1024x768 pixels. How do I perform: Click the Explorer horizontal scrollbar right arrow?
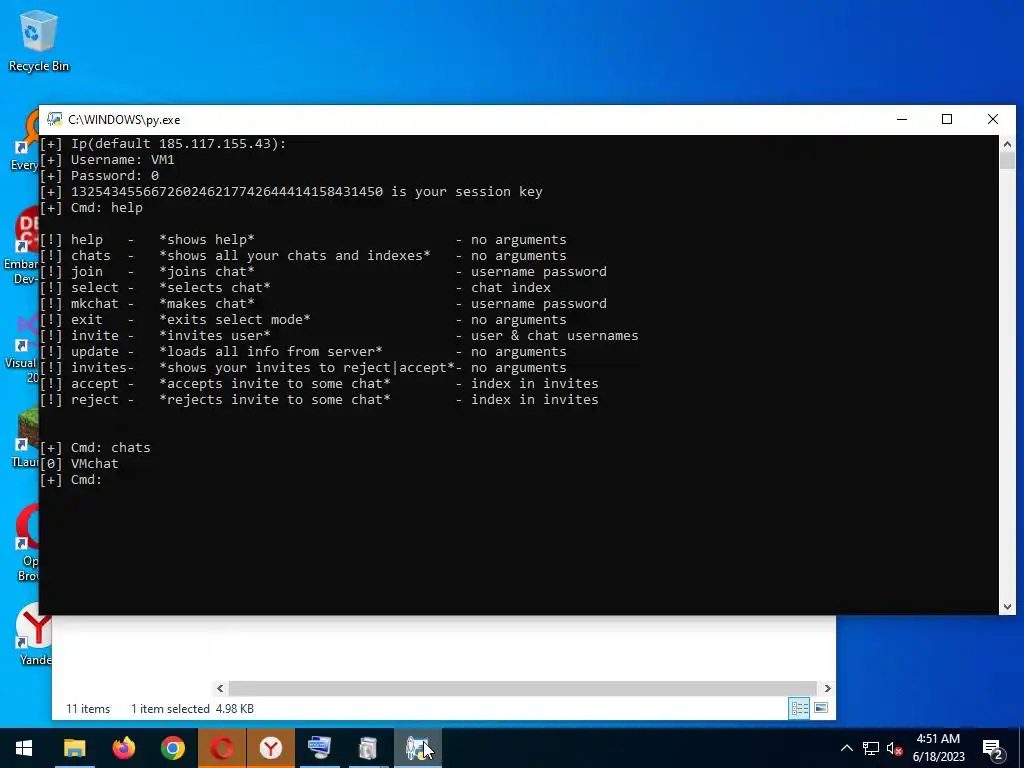[827, 688]
